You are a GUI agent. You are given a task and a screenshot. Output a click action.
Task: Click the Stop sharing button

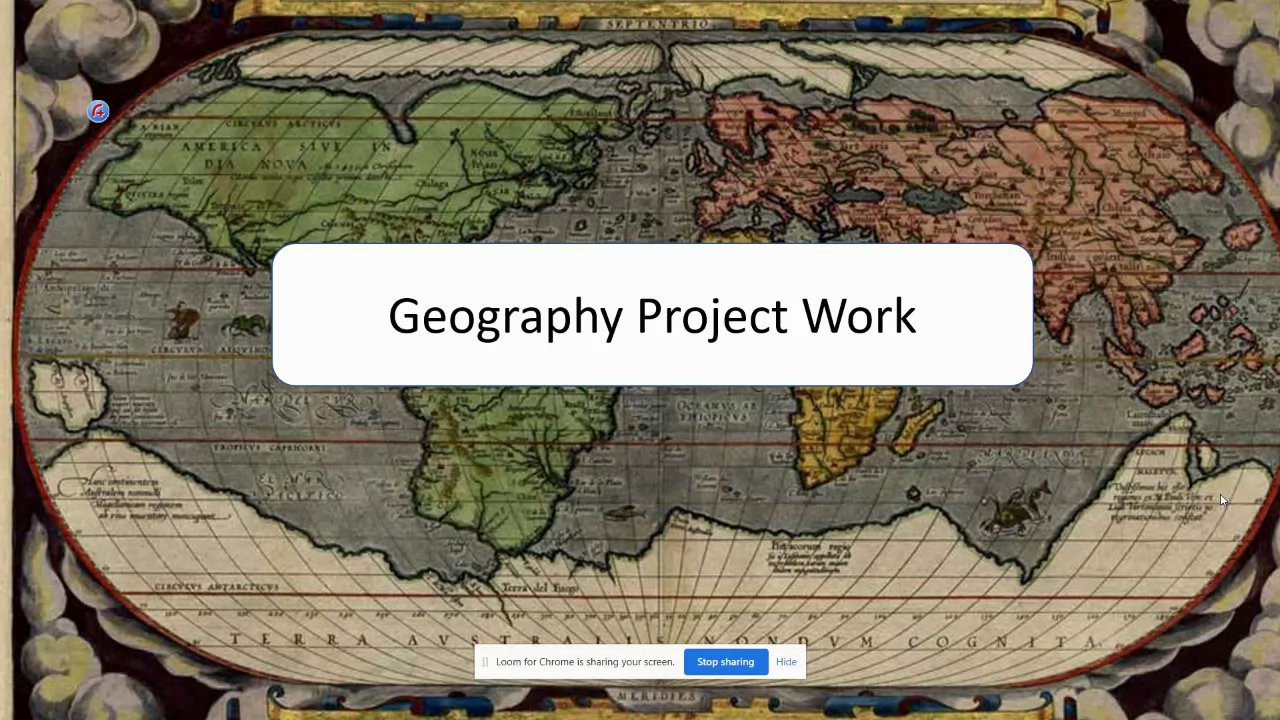point(725,662)
